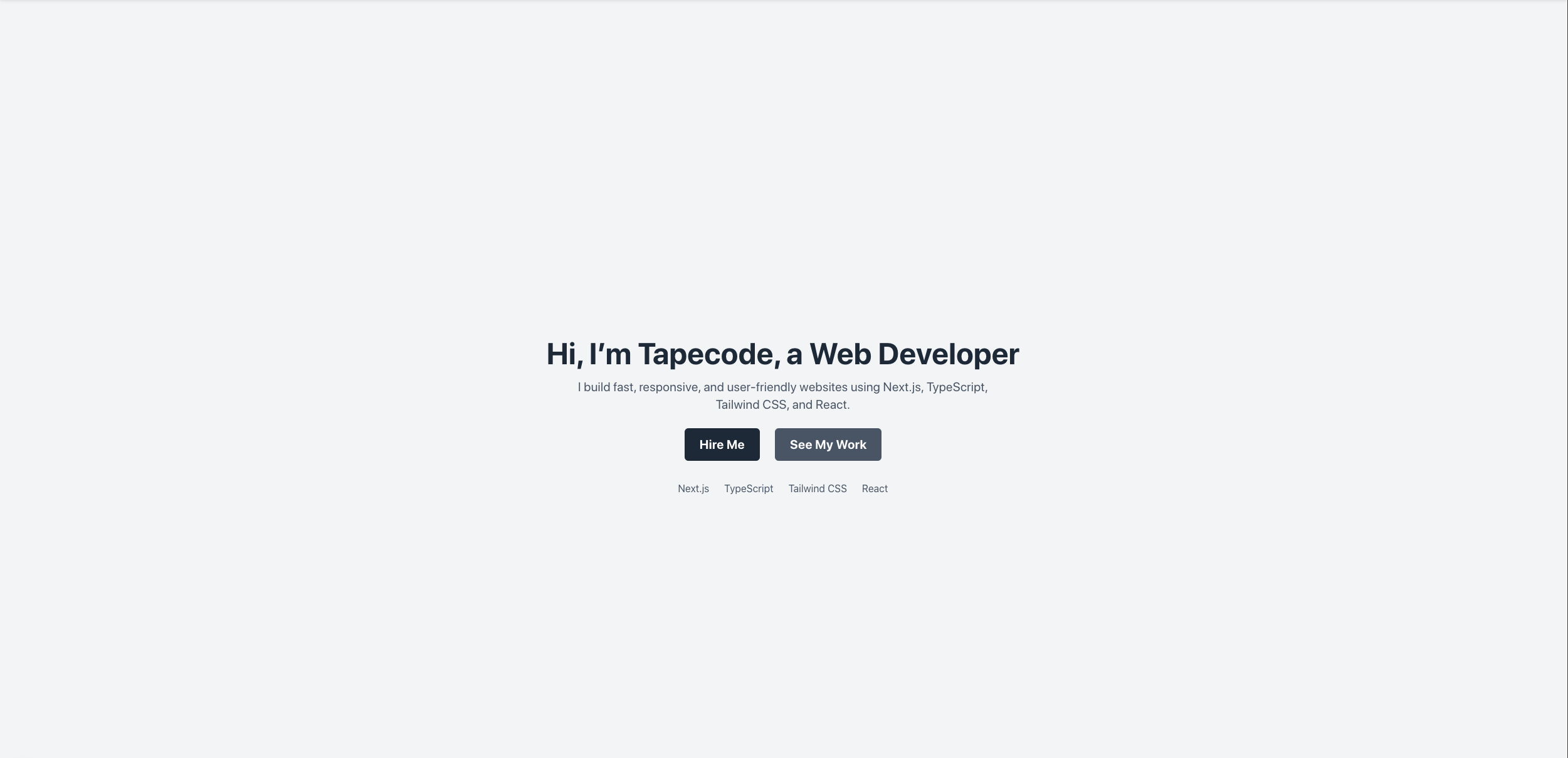The height and width of the screenshot is (758, 1568).
Task: Click the word responsive in the description
Action: [x=668, y=387]
